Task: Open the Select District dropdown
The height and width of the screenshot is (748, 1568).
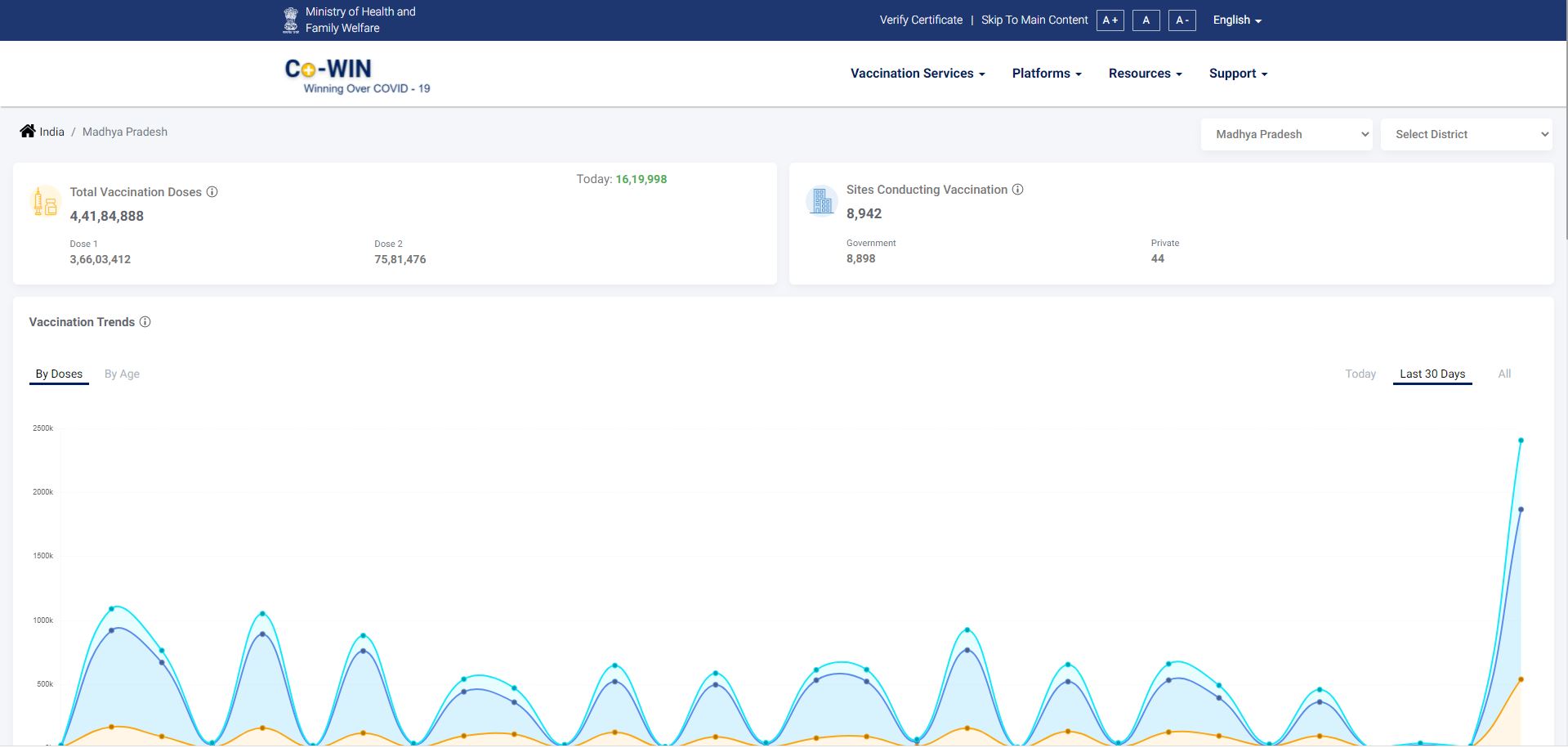Action: point(1467,134)
